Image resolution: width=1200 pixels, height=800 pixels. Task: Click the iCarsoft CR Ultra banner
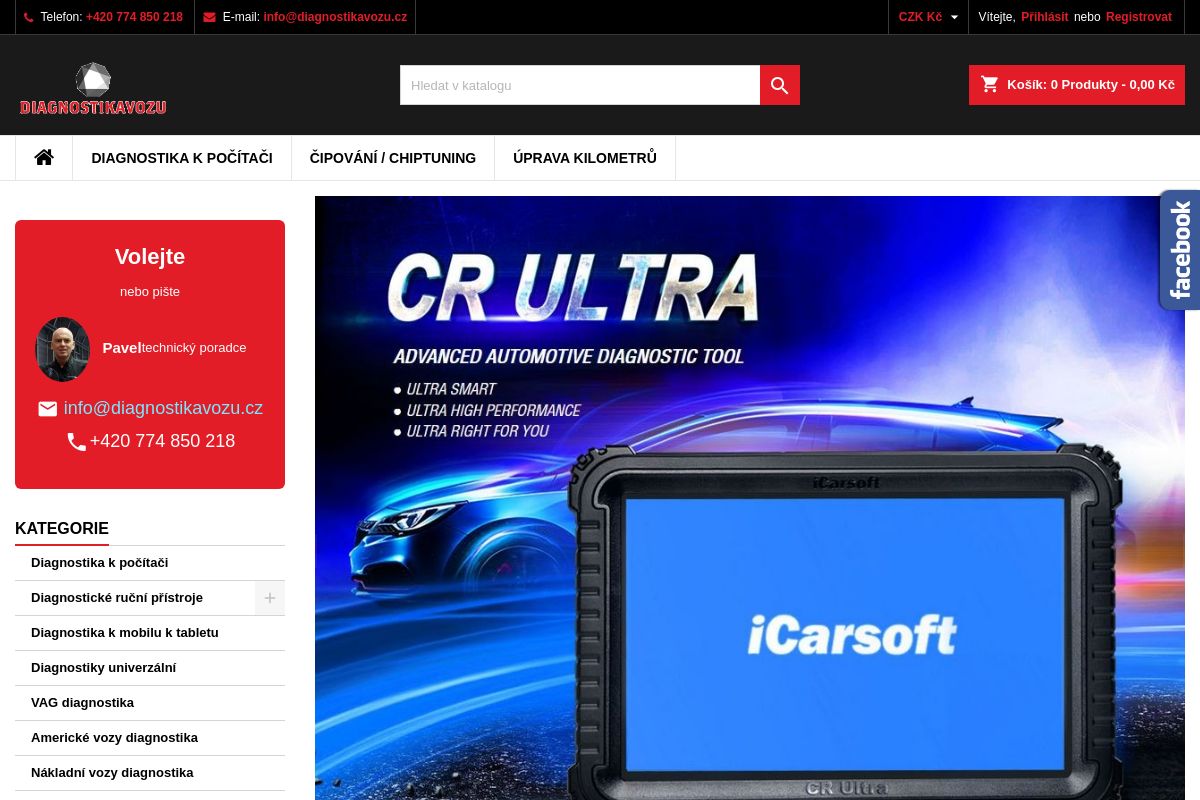[750, 500]
